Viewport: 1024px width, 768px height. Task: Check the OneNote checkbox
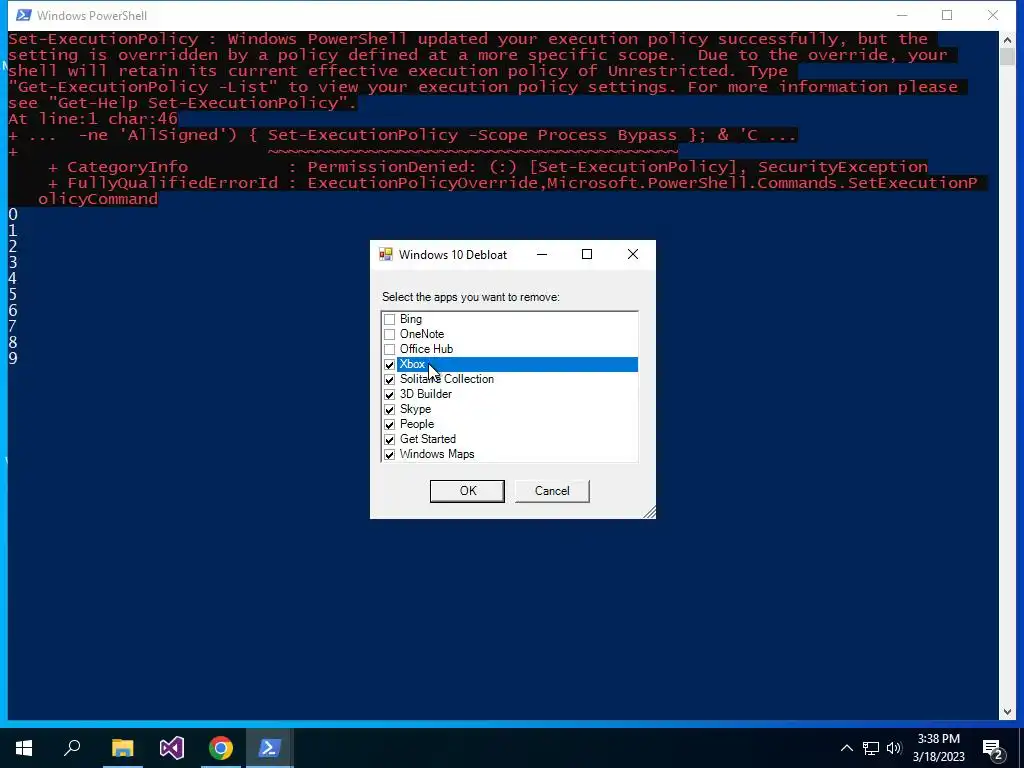tap(389, 334)
